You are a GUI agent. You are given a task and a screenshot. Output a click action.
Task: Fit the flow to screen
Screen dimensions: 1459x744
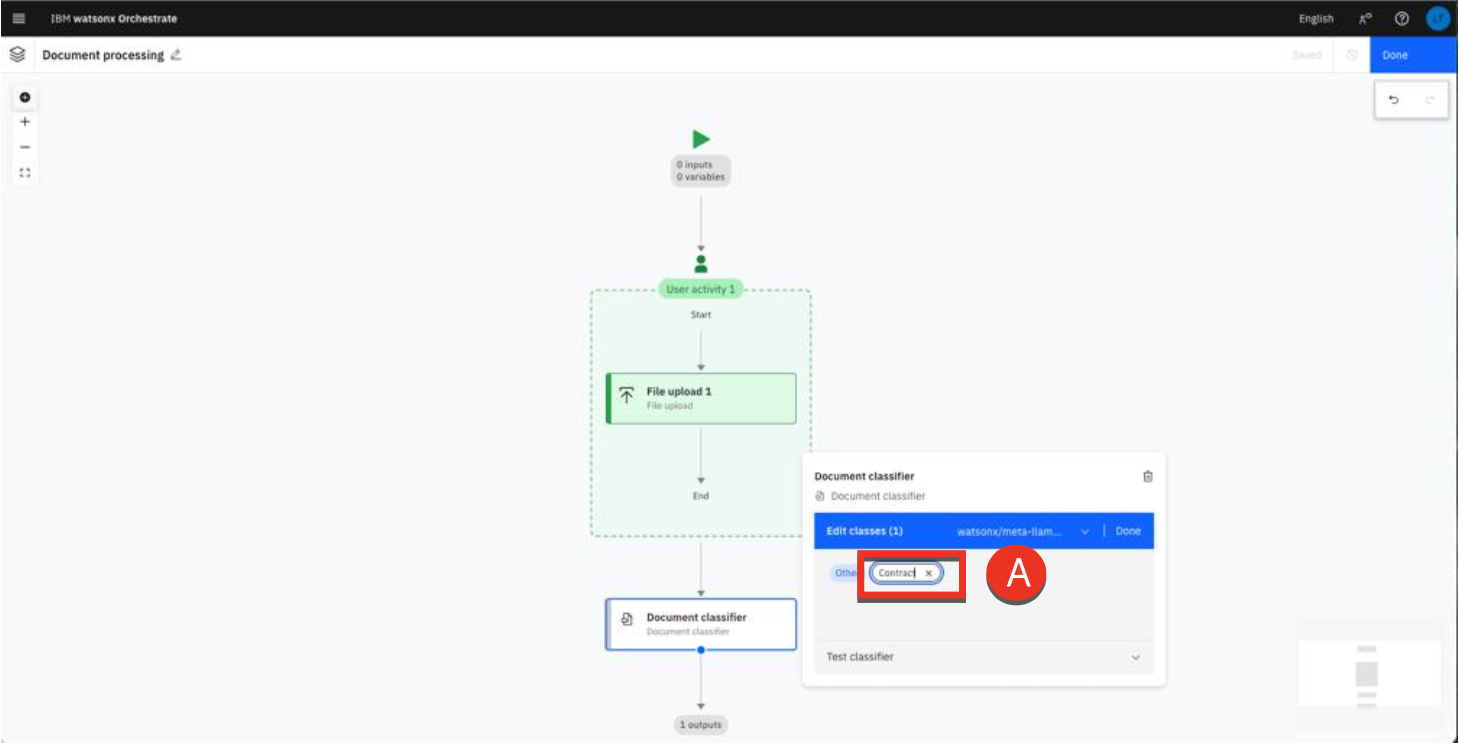pyautogui.click(x=25, y=172)
